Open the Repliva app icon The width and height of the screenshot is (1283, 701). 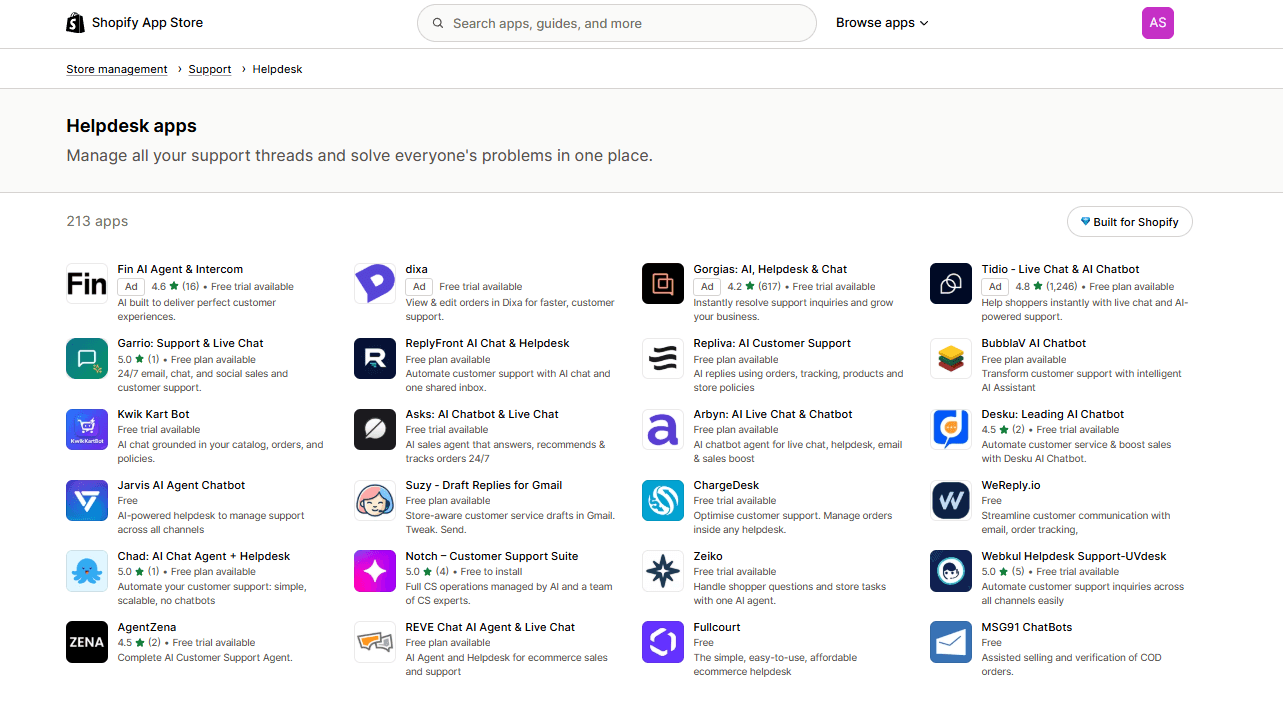pos(663,358)
